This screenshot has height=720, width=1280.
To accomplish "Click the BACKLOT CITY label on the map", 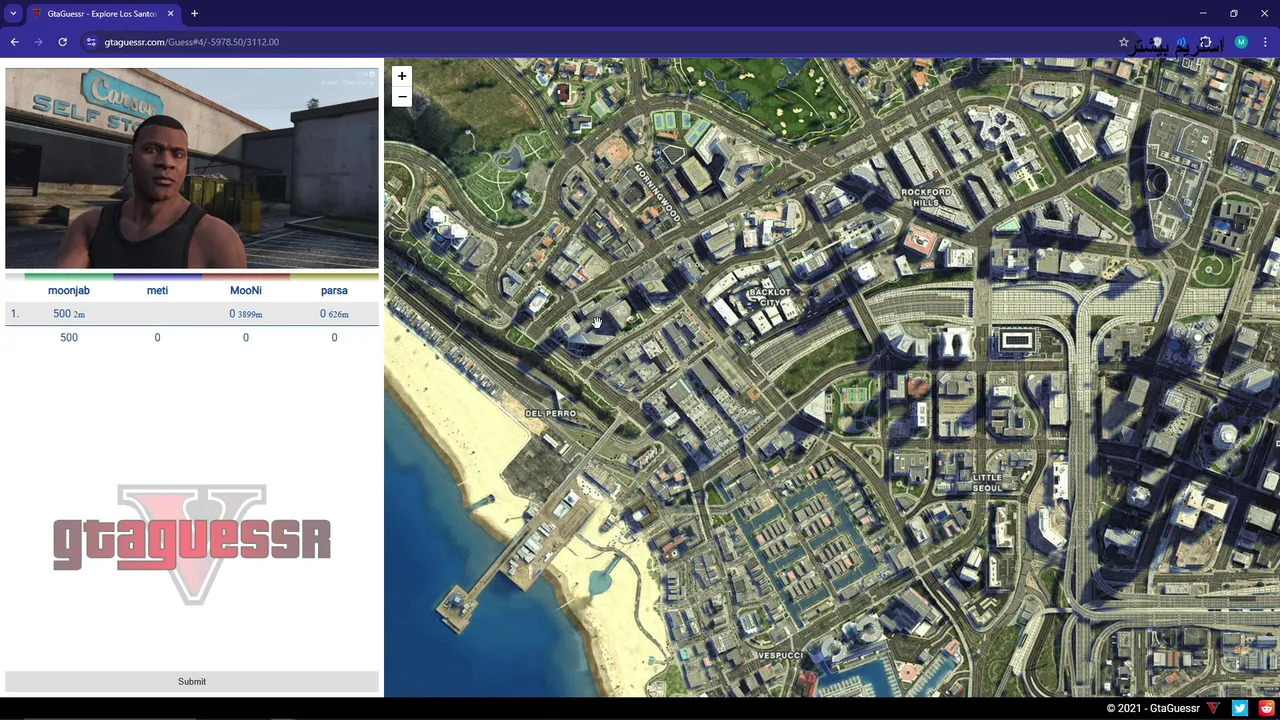I will tap(769, 297).
